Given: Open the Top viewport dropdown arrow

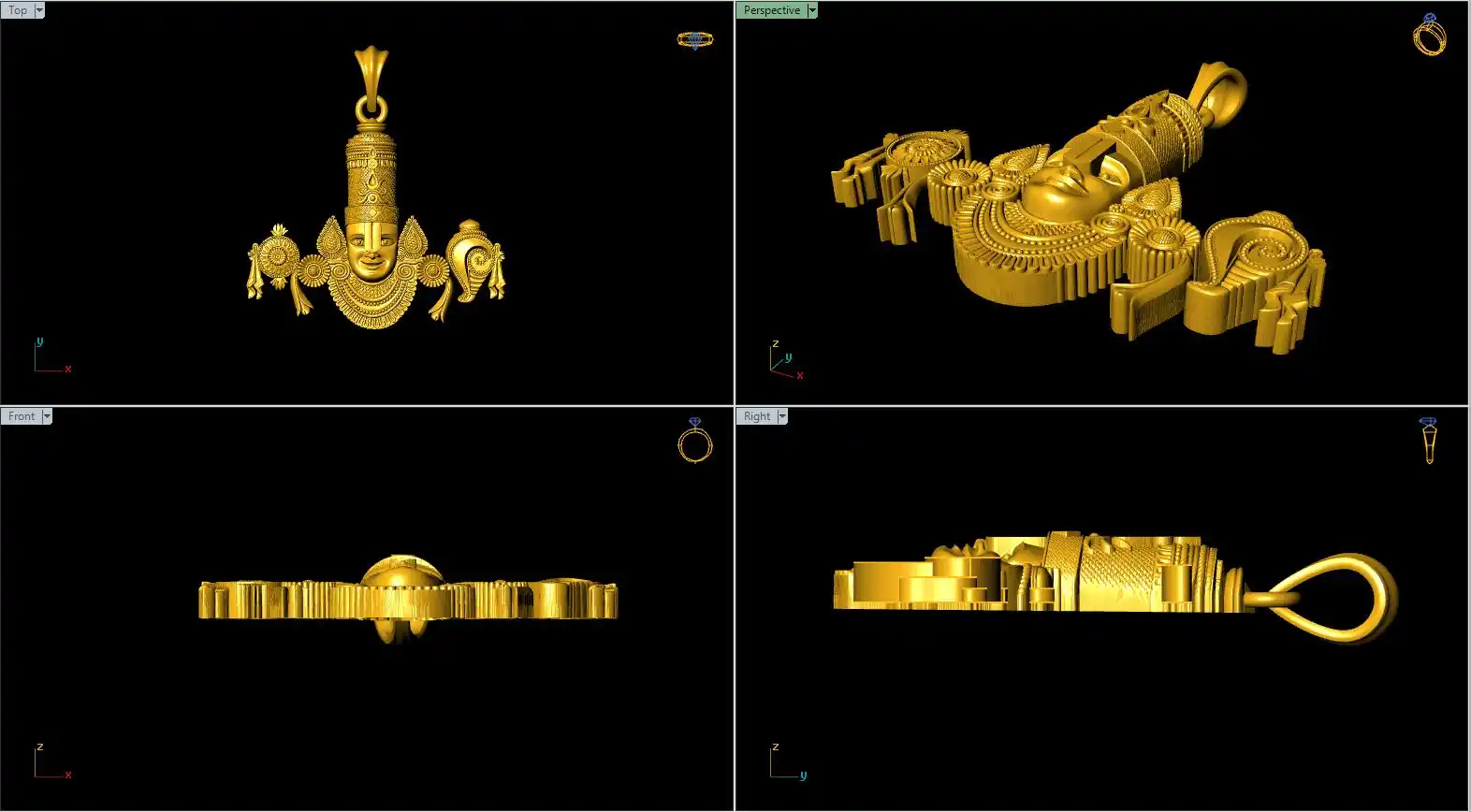Looking at the screenshot, I should (39, 10).
